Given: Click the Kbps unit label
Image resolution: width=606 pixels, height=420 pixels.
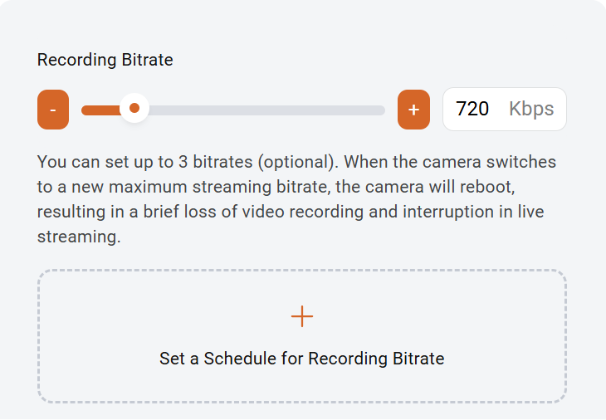Looking at the screenshot, I should [x=531, y=109].
